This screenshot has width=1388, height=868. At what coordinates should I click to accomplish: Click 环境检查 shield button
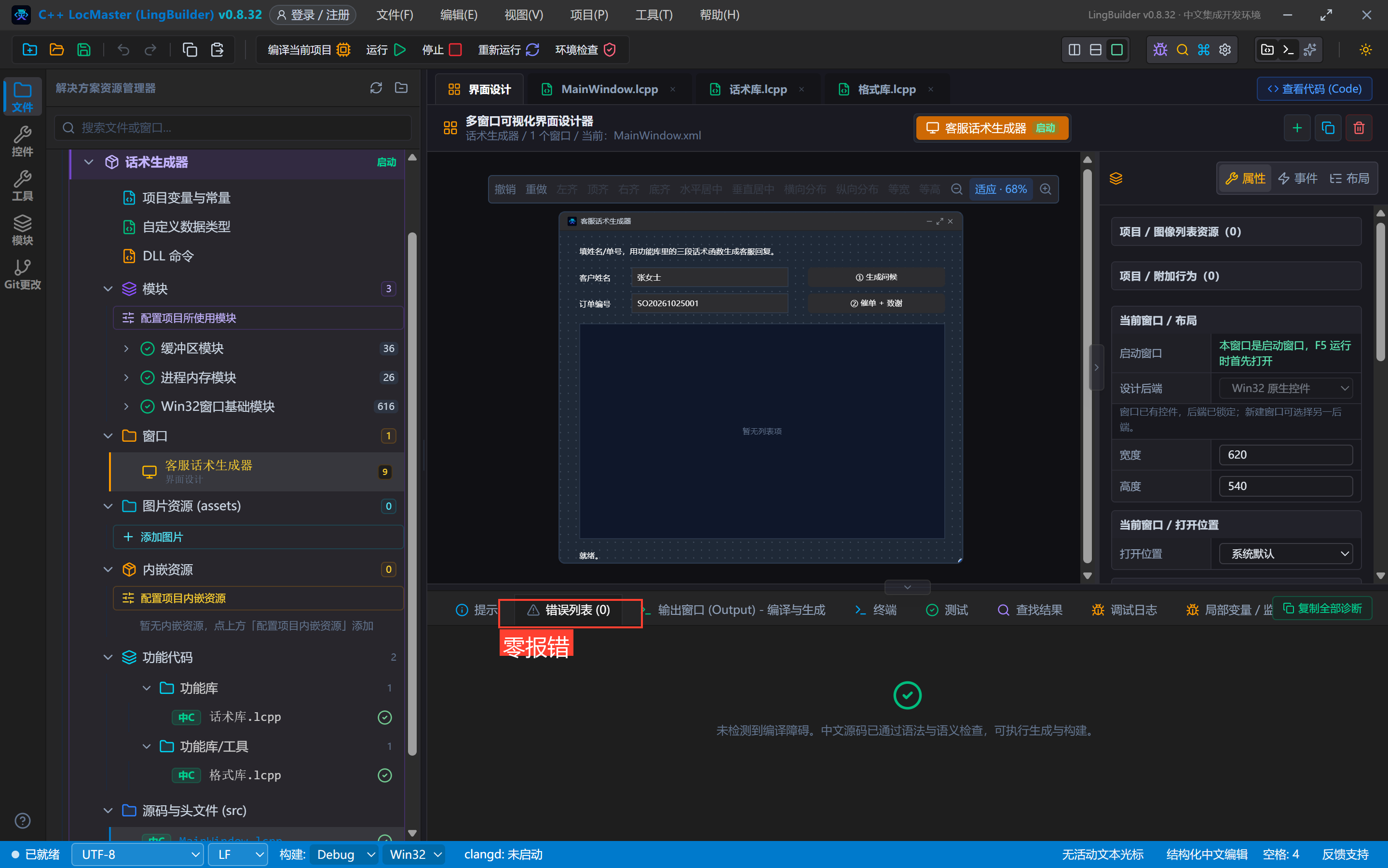pos(585,50)
